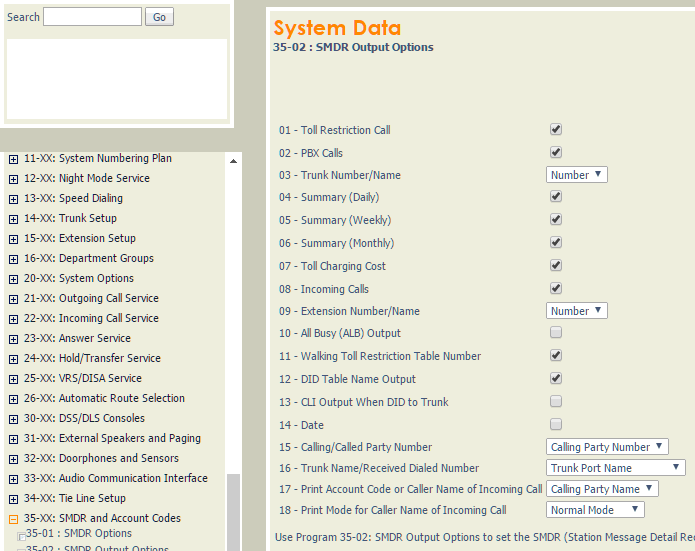Click the navigation tree scrollbar thumb
695x551 pixels.
pos(234,512)
